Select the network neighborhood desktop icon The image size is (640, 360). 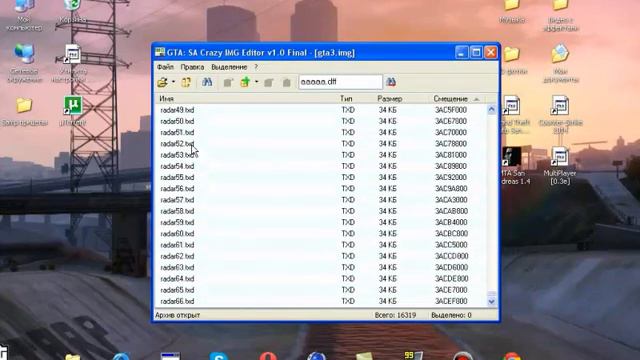tap(24, 63)
